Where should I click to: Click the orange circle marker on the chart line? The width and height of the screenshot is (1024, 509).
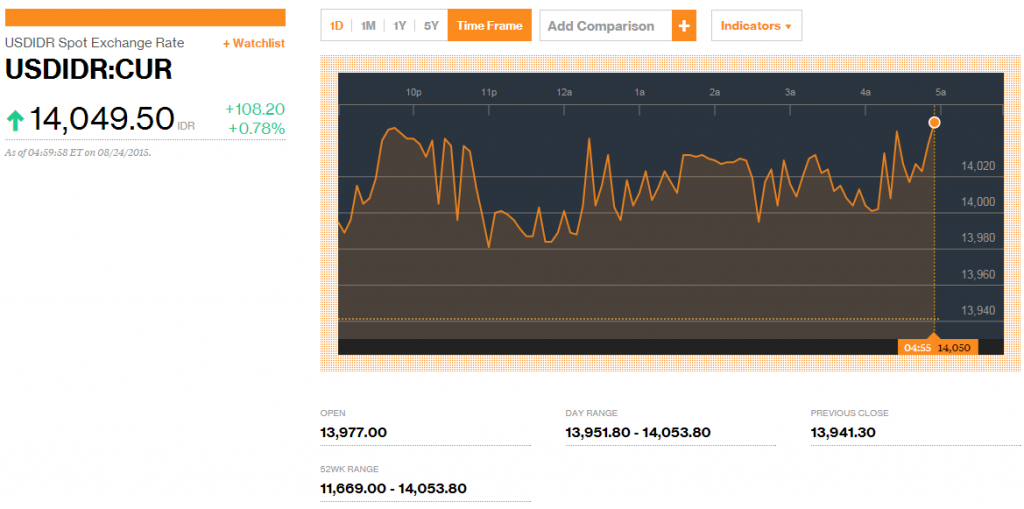[x=934, y=122]
